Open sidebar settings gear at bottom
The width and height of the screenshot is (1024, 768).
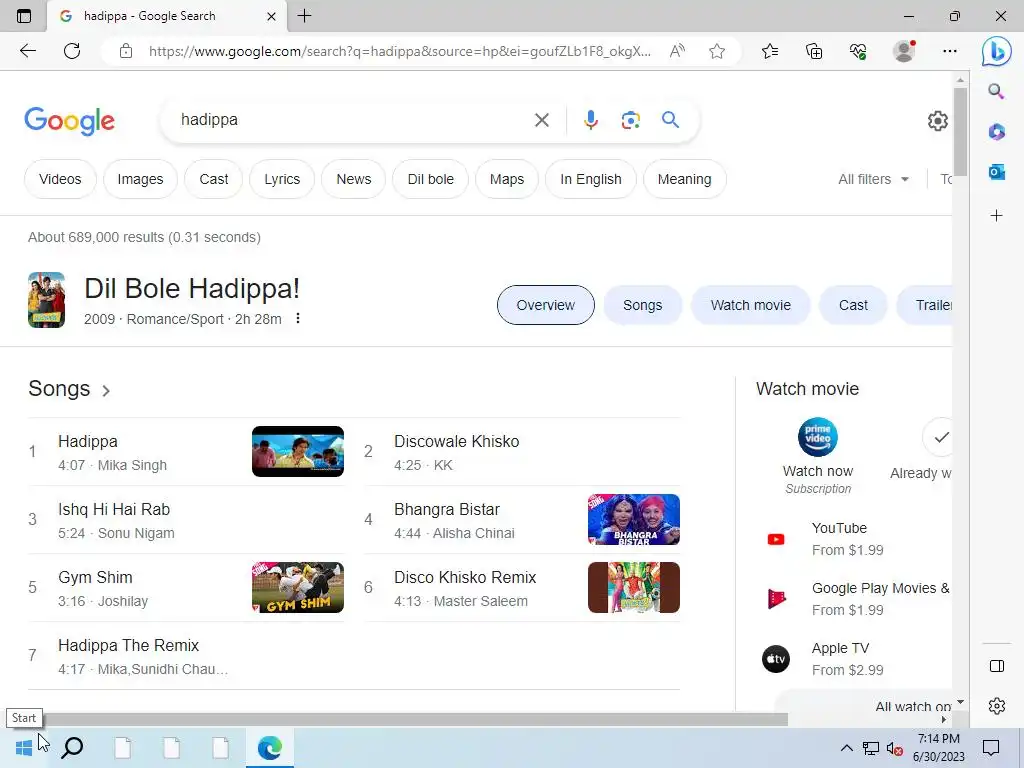[x=997, y=706]
